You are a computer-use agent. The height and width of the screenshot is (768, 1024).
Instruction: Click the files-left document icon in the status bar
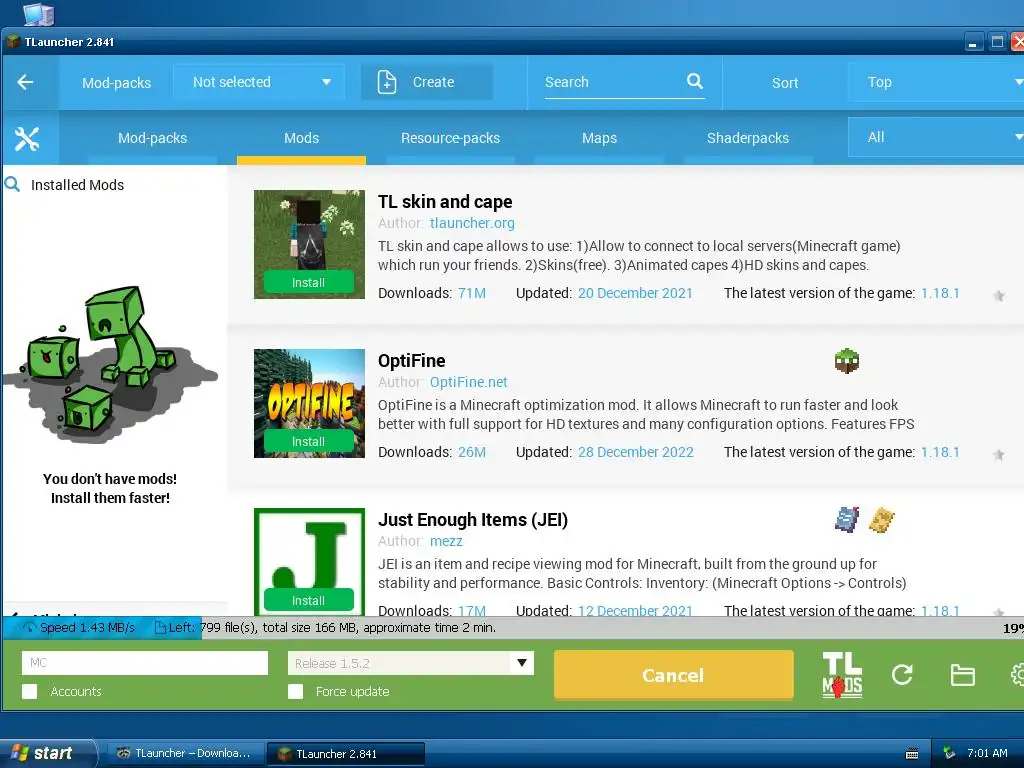point(160,628)
